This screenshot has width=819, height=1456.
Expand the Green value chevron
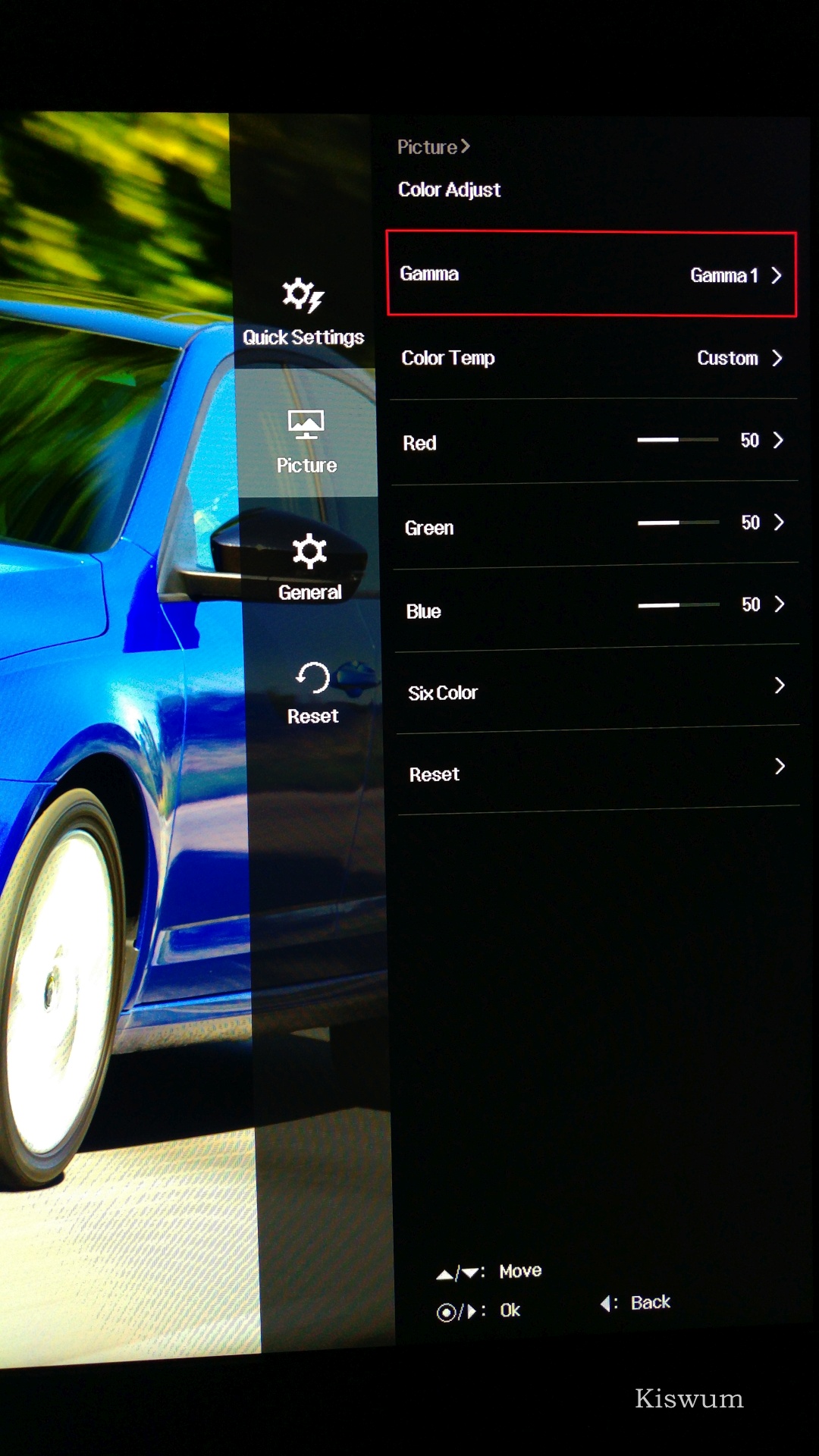coord(779,522)
